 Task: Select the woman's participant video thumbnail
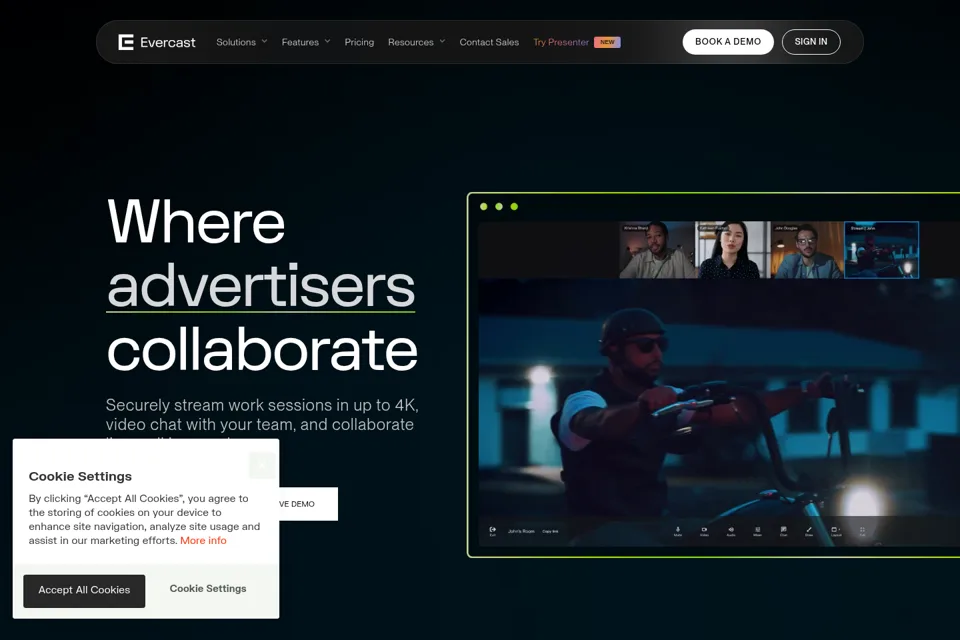[733, 250]
